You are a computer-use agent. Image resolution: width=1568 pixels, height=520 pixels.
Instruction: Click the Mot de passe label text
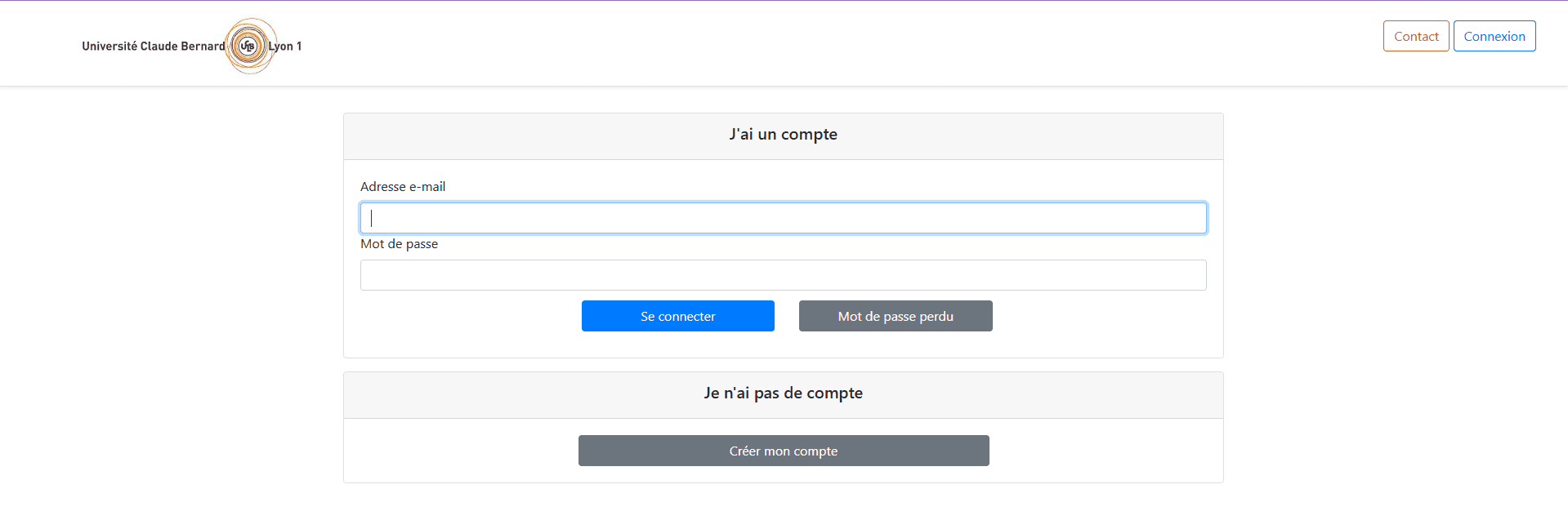[399, 243]
